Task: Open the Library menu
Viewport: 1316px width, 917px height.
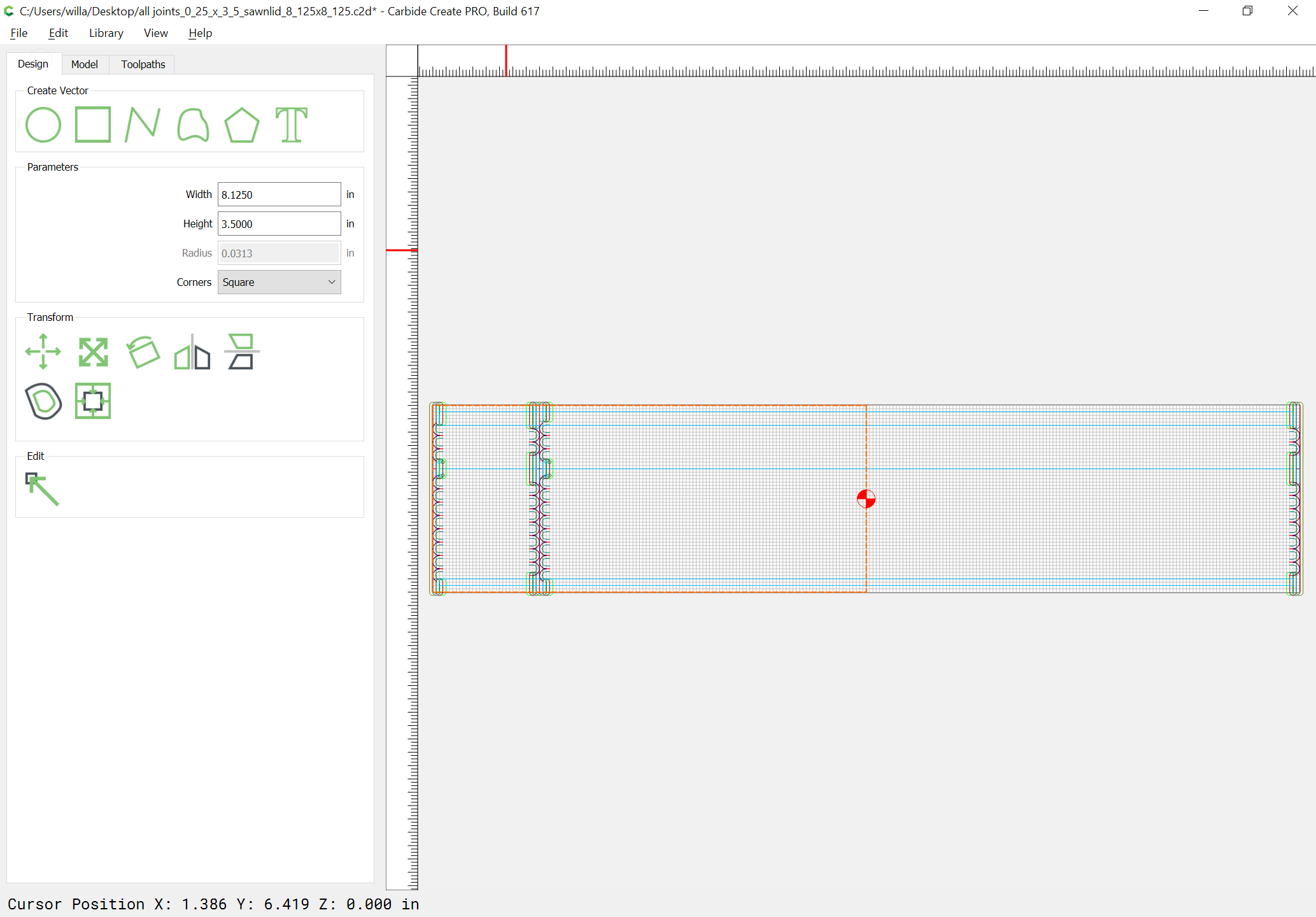Action: (x=106, y=33)
